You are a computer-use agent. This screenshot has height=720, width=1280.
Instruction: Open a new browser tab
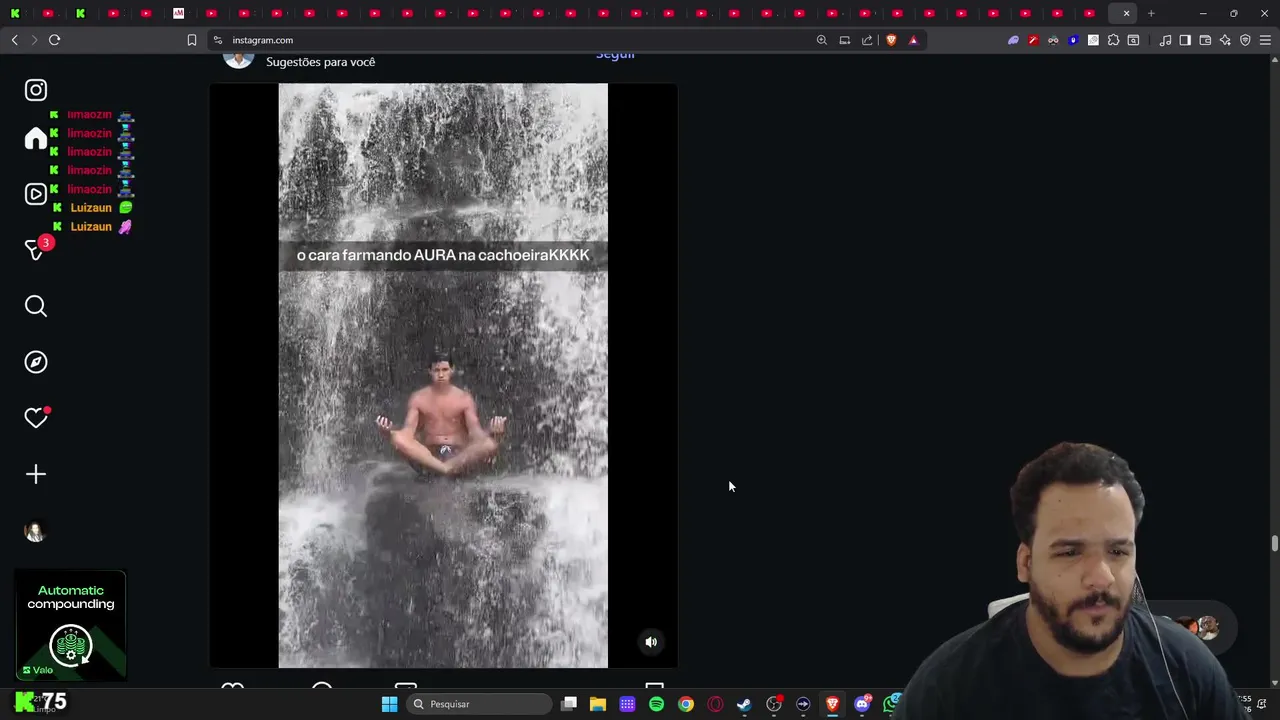[1151, 13]
